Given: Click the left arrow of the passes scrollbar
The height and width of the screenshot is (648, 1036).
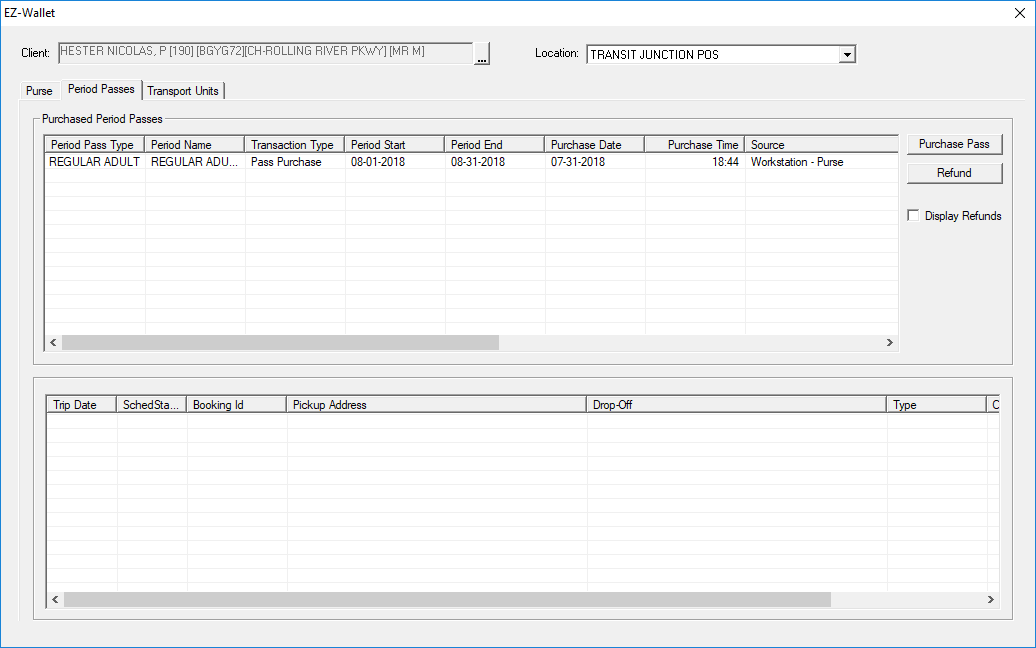Looking at the screenshot, I should (x=53, y=342).
